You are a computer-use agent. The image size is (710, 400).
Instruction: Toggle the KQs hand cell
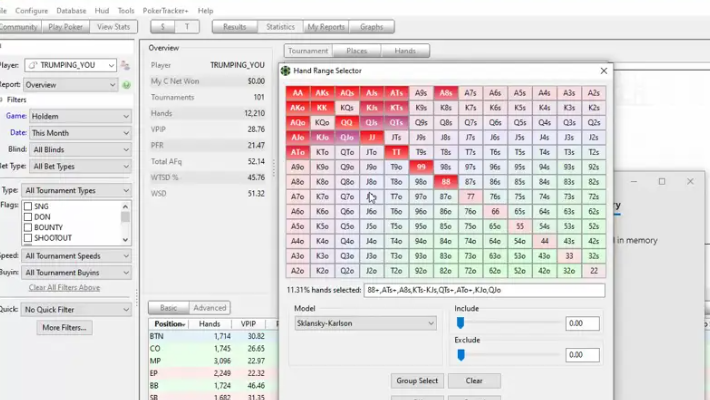[x=347, y=108]
